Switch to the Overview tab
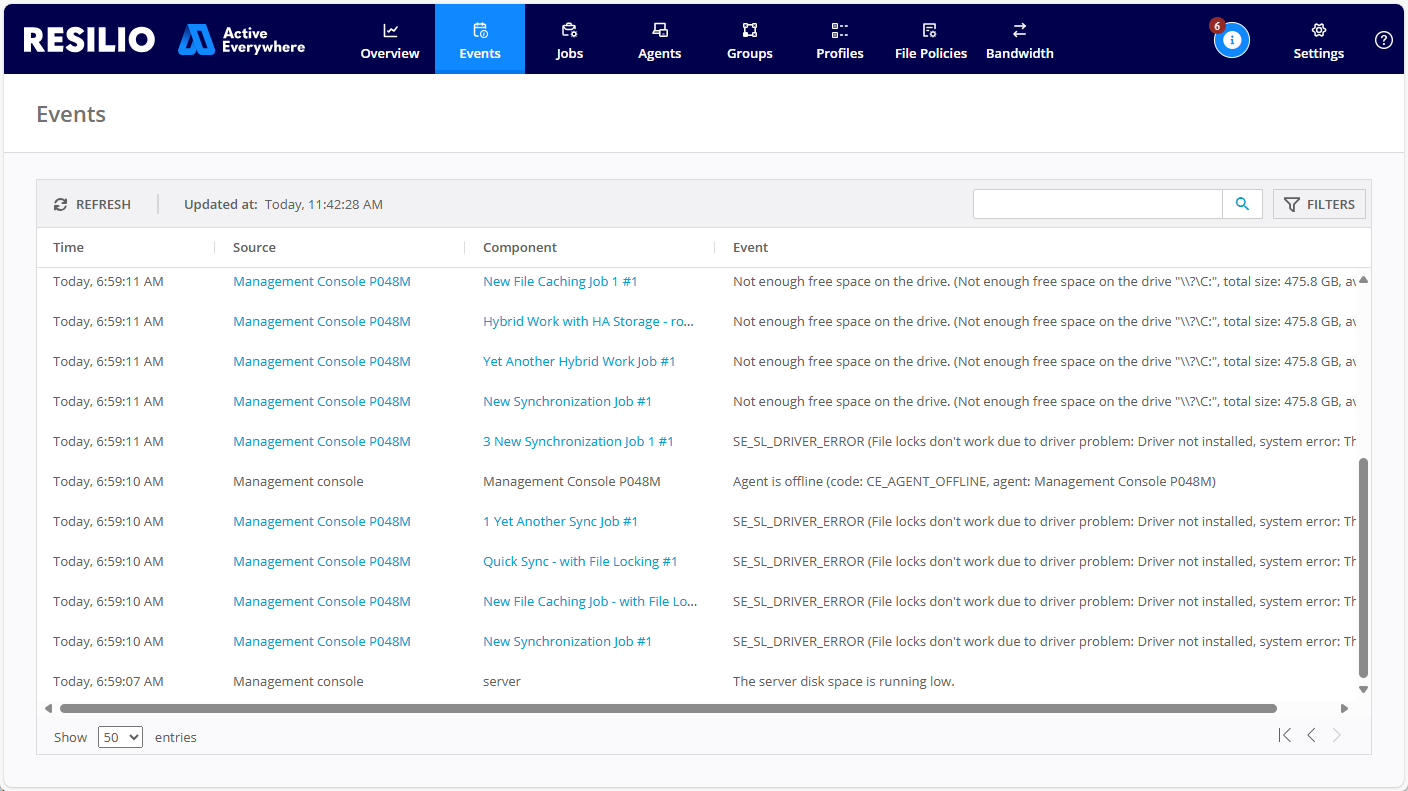Screen dimensions: 1408x791 (x=390, y=41)
